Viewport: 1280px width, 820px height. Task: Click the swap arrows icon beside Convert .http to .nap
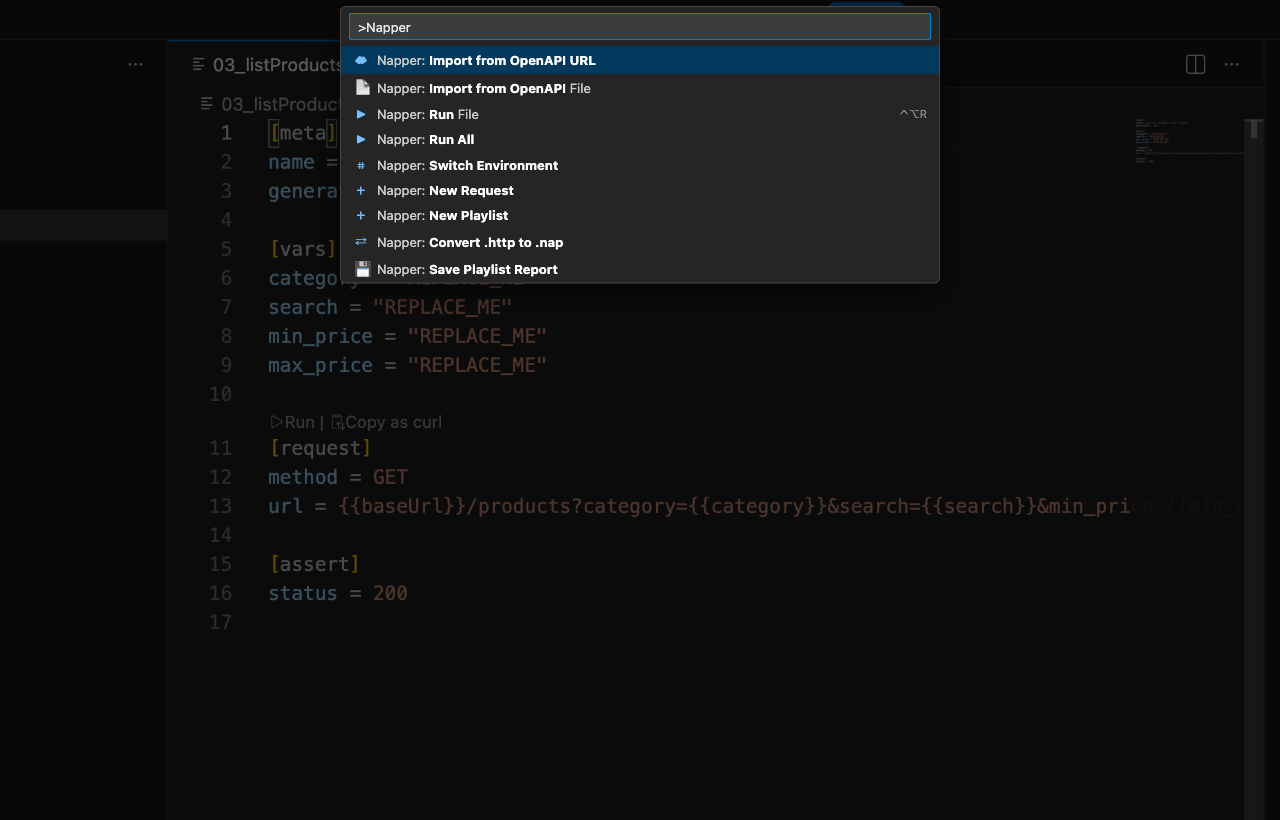pos(361,242)
